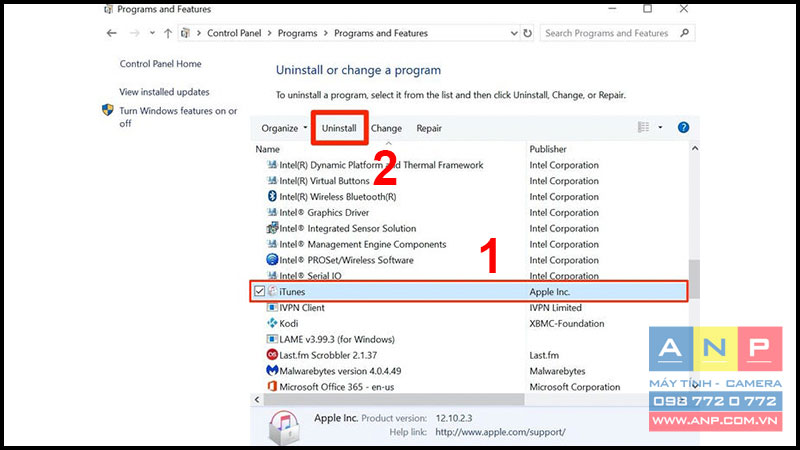Refresh the Programs and Features list
Viewport: 800px width, 450px height.
pos(527,33)
